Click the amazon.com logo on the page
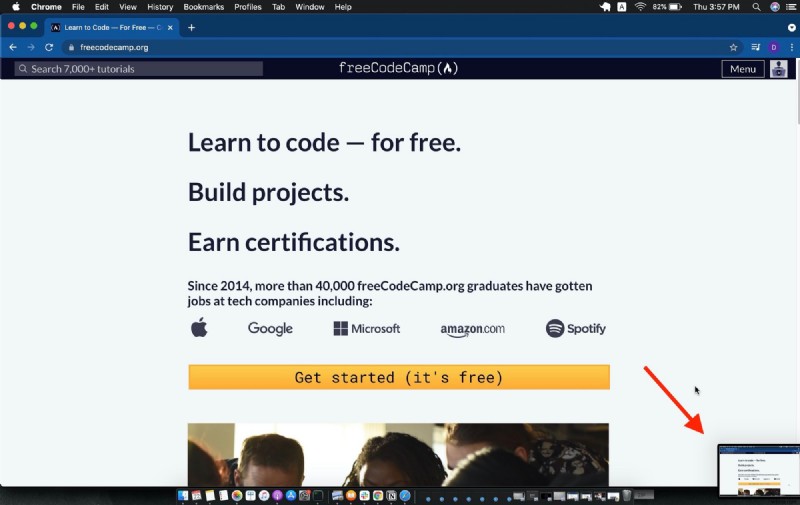Screen dimensions: 800x505 point(472,330)
